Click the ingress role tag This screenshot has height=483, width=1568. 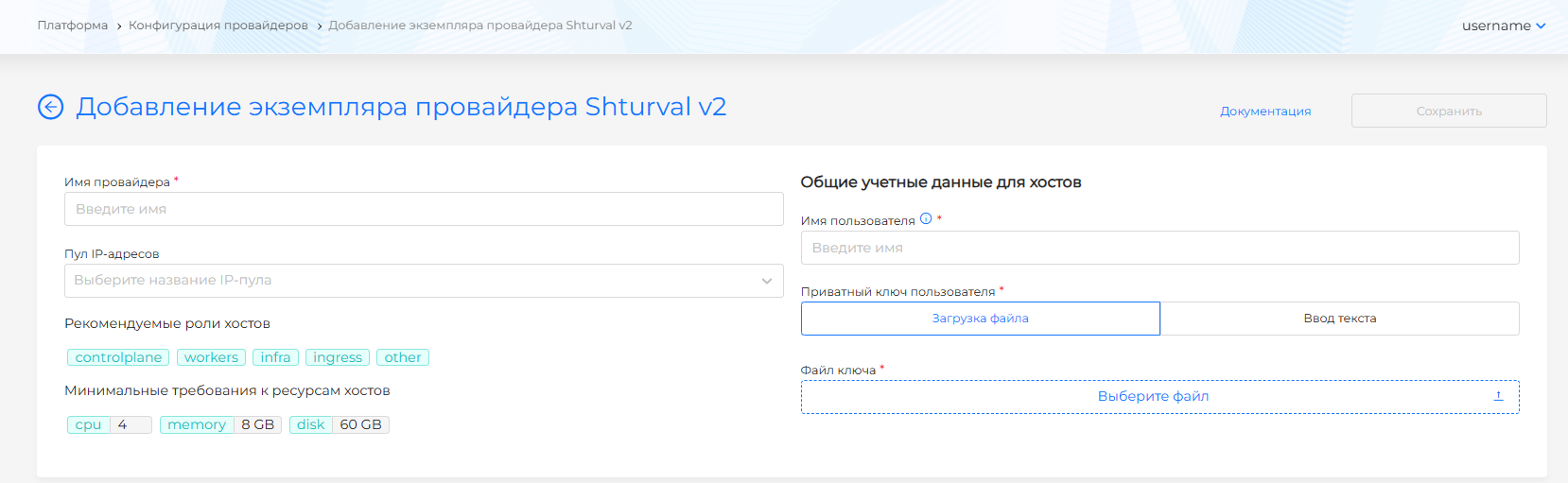pos(338,357)
